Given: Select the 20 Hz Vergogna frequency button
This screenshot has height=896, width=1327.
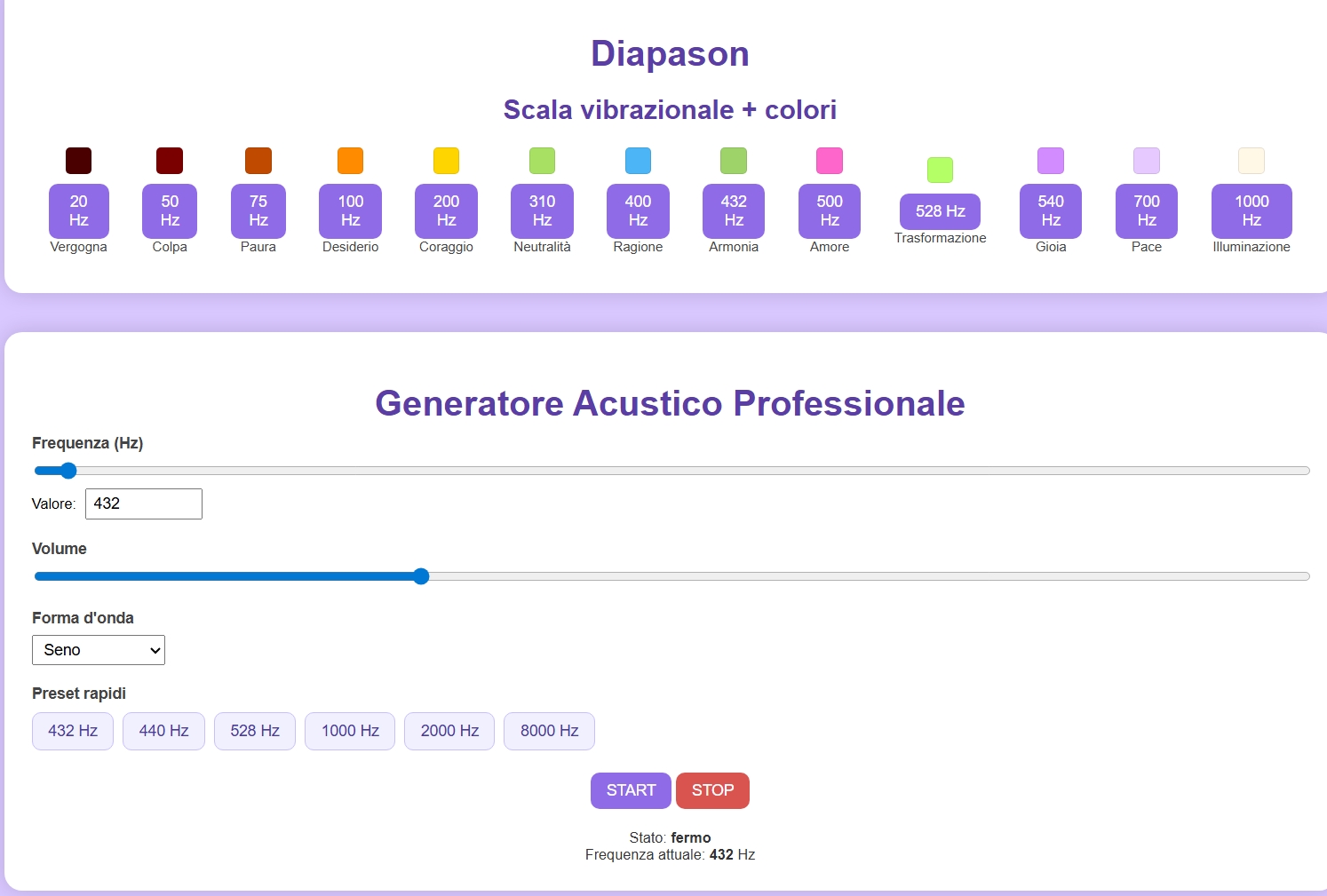Looking at the screenshot, I should pyautogui.click(x=78, y=211).
